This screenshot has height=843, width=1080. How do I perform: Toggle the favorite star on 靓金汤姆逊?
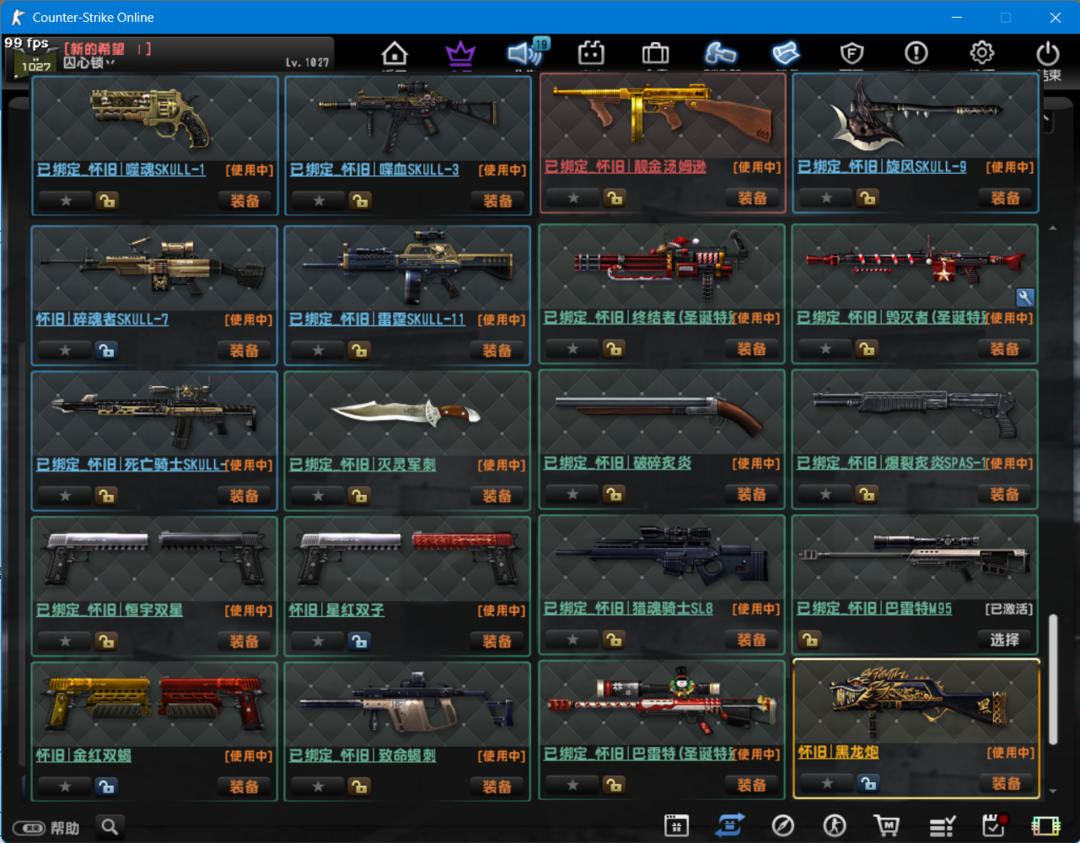pos(573,198)
